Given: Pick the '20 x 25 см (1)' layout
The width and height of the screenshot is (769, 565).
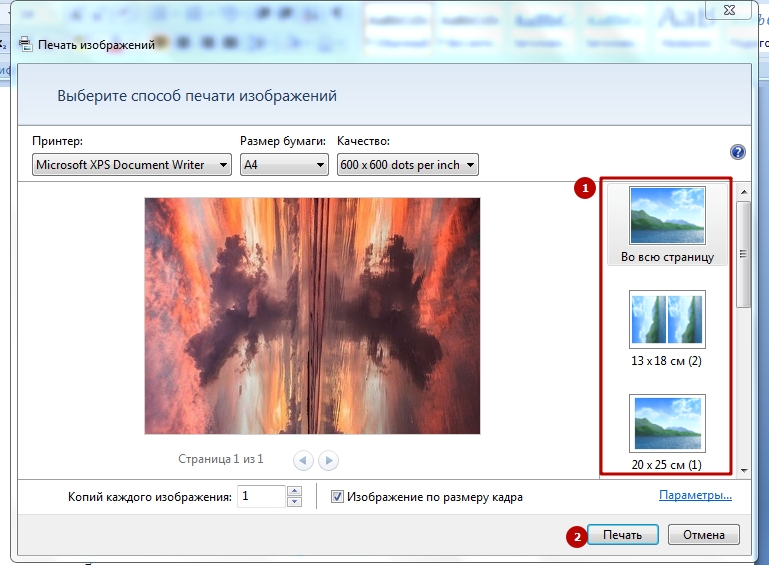Looking at the screenshot, I should point(667,432).
